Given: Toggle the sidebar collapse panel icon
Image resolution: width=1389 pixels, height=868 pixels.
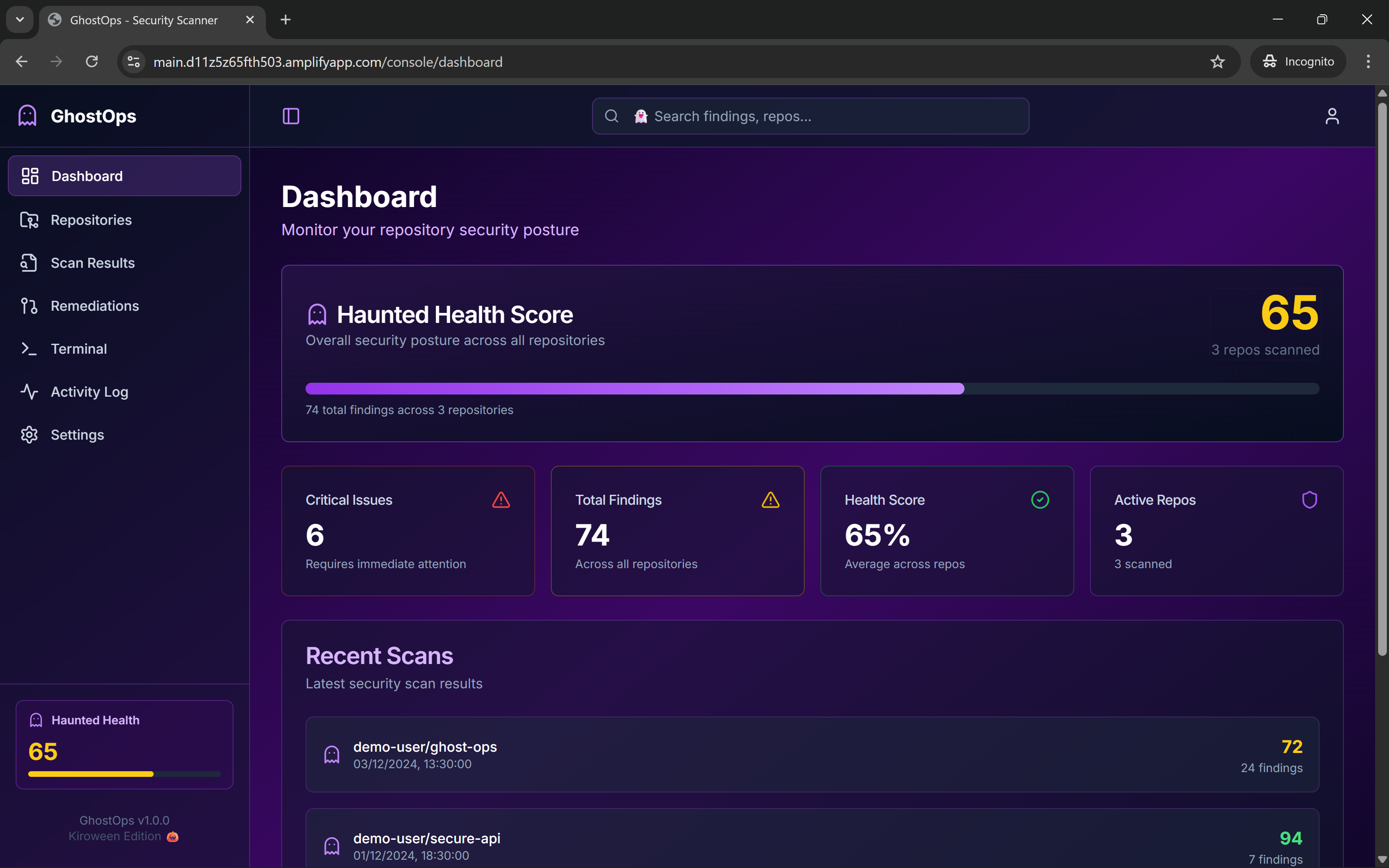Looking at the screenshot, I should (291, 116).
